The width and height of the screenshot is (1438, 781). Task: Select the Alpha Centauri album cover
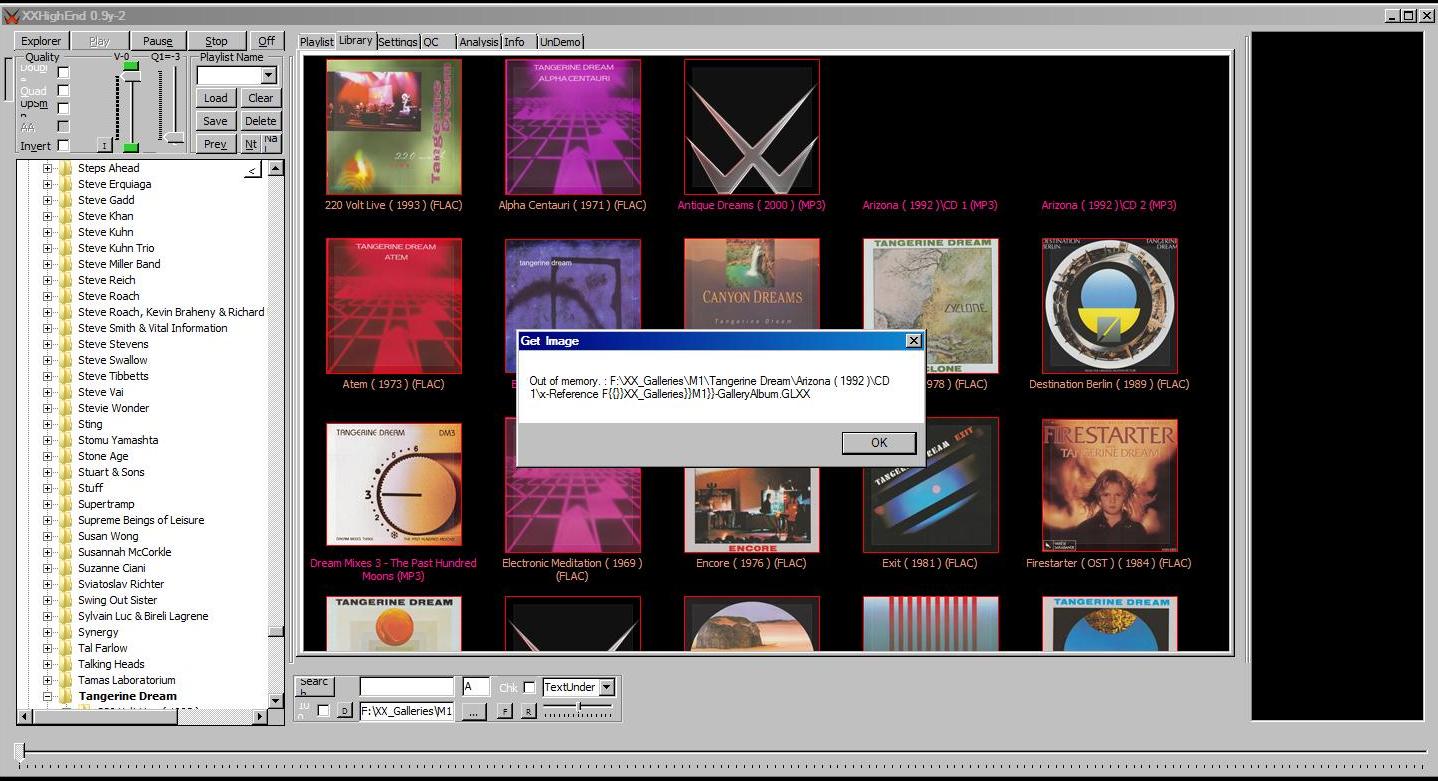[572, 127]
